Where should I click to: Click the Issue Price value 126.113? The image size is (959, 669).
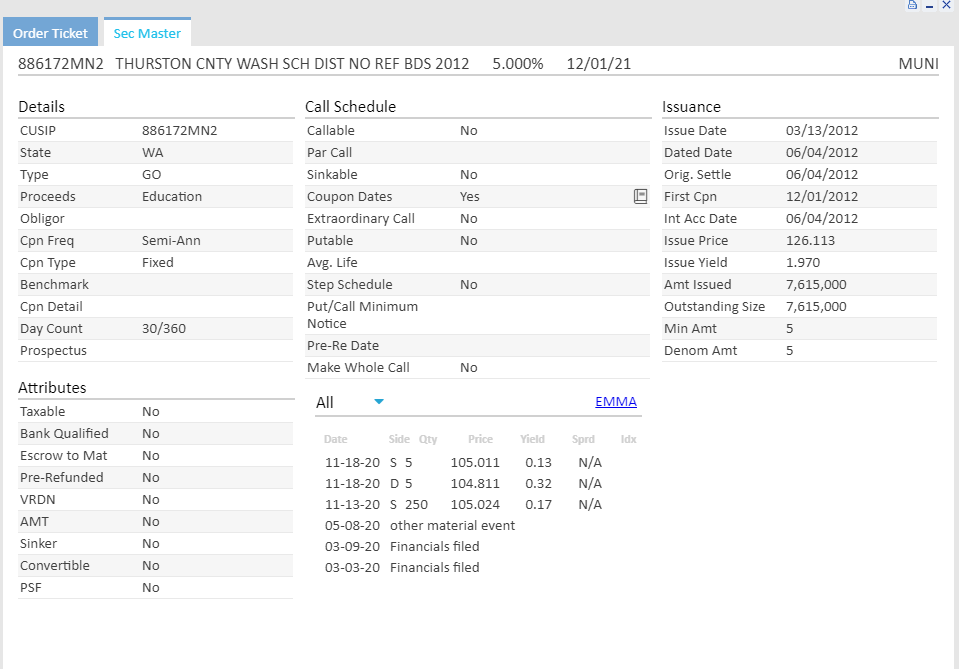[x=810, y=240]
